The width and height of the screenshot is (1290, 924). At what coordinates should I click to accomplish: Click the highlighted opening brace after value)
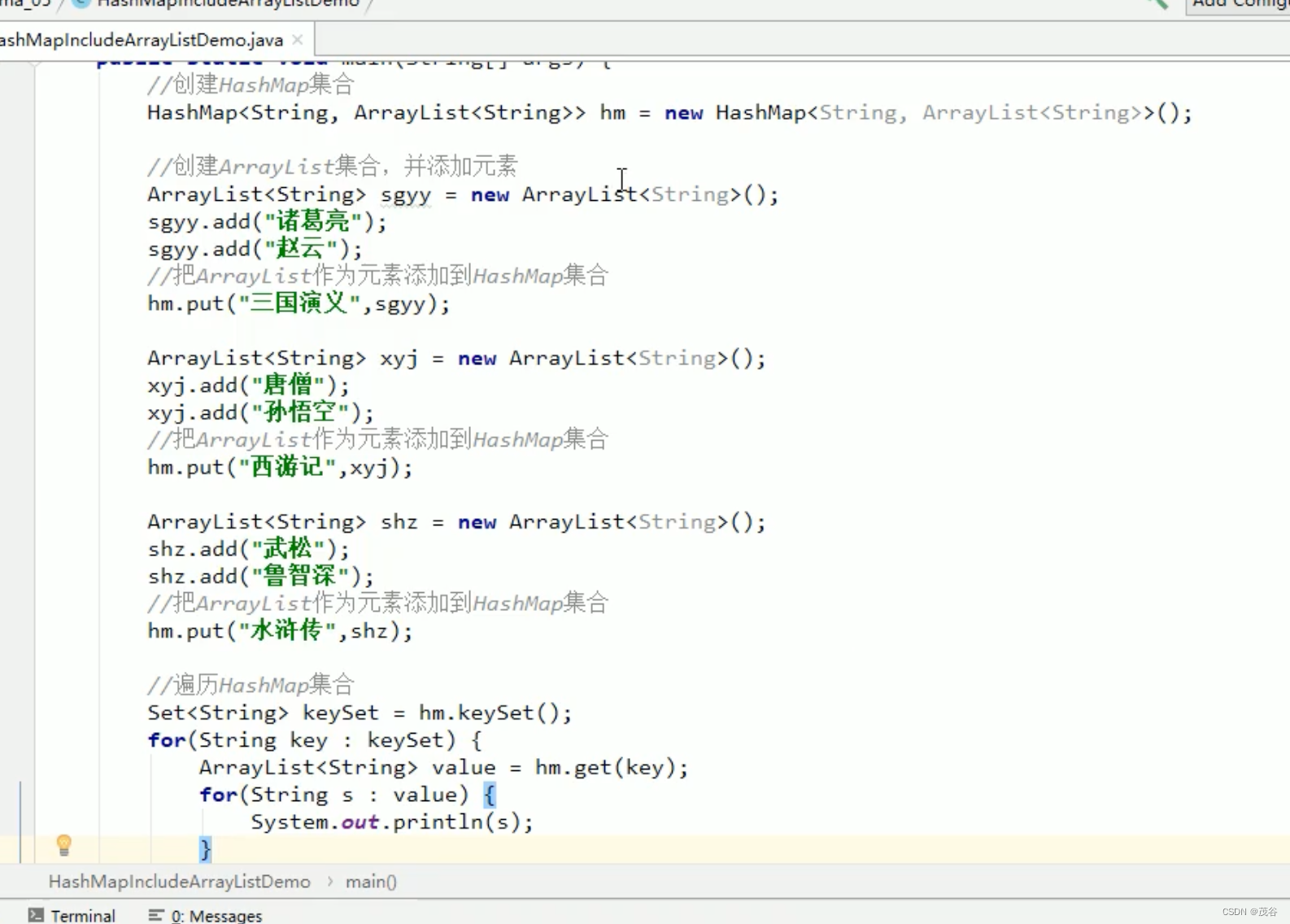point(489,795)
